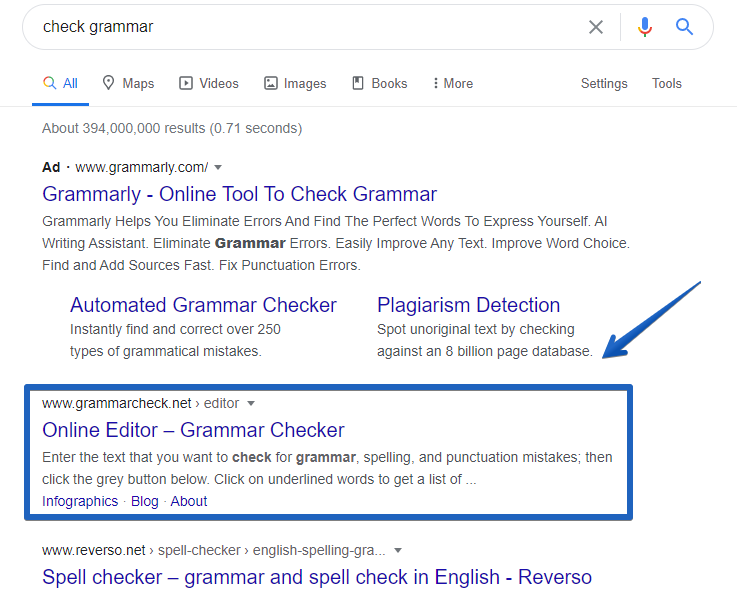
Task: Expand the dropdown arrow beside www.grammarly.com ad
Action: (218, 167)
